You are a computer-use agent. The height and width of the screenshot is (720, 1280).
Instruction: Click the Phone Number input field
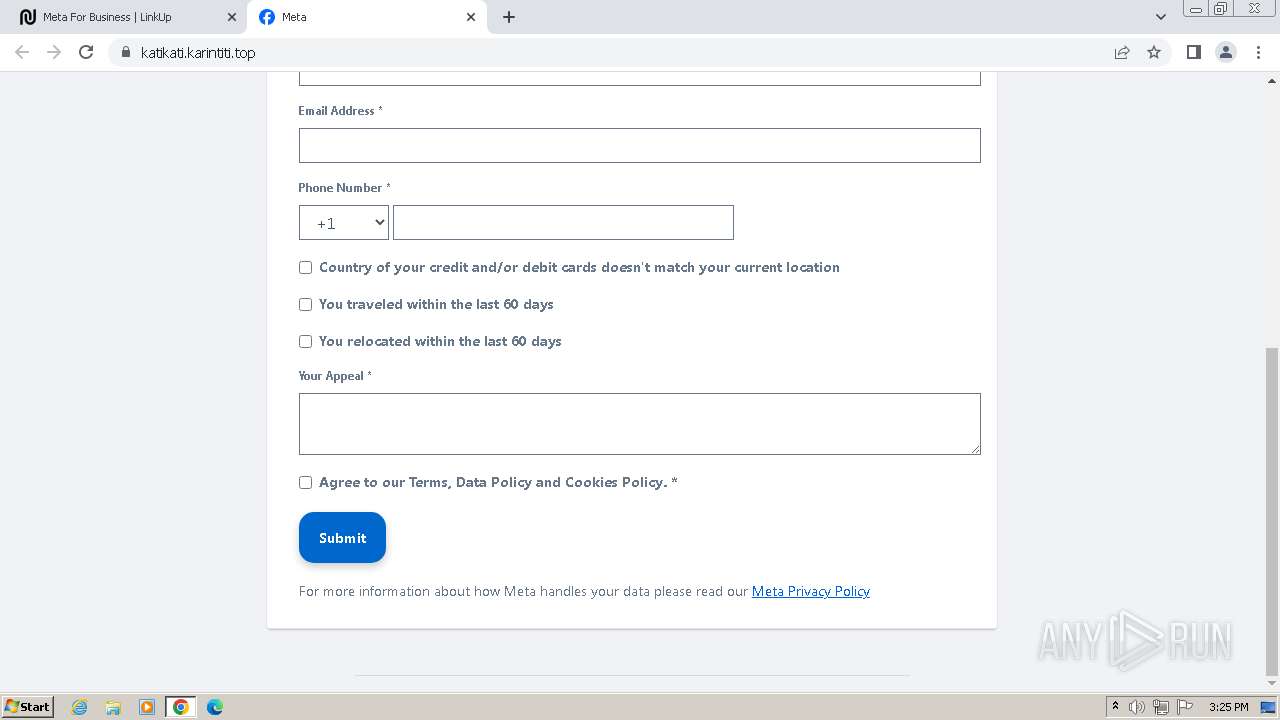(563, 222)
